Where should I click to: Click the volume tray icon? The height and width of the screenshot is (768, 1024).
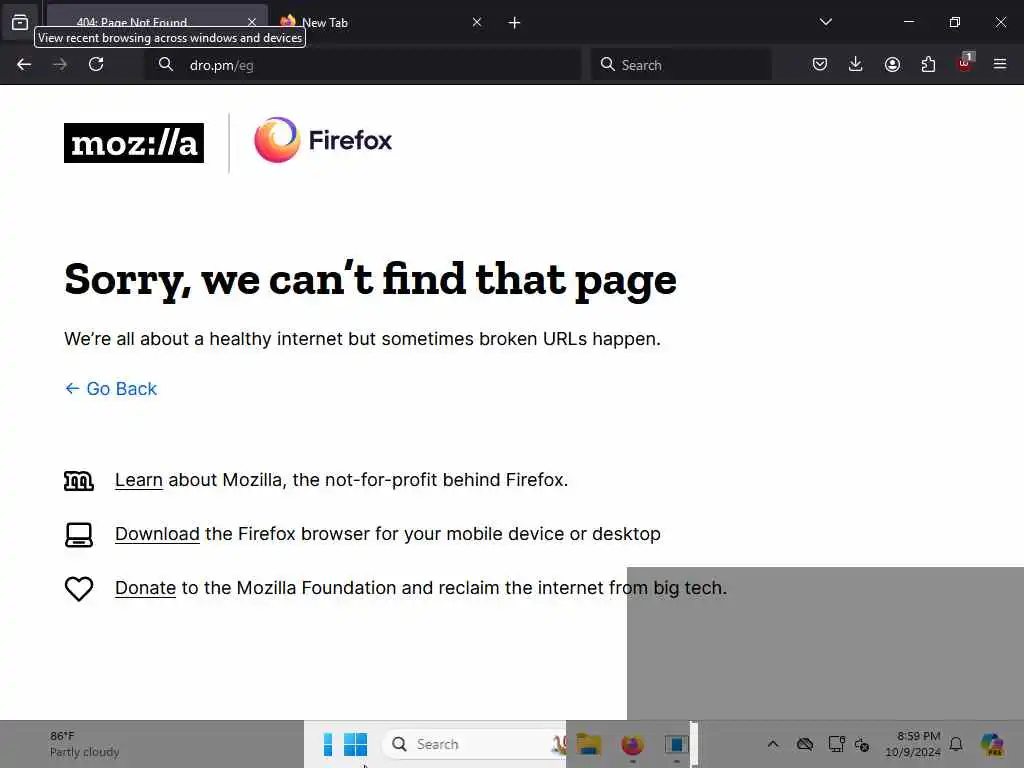[862, 744]
